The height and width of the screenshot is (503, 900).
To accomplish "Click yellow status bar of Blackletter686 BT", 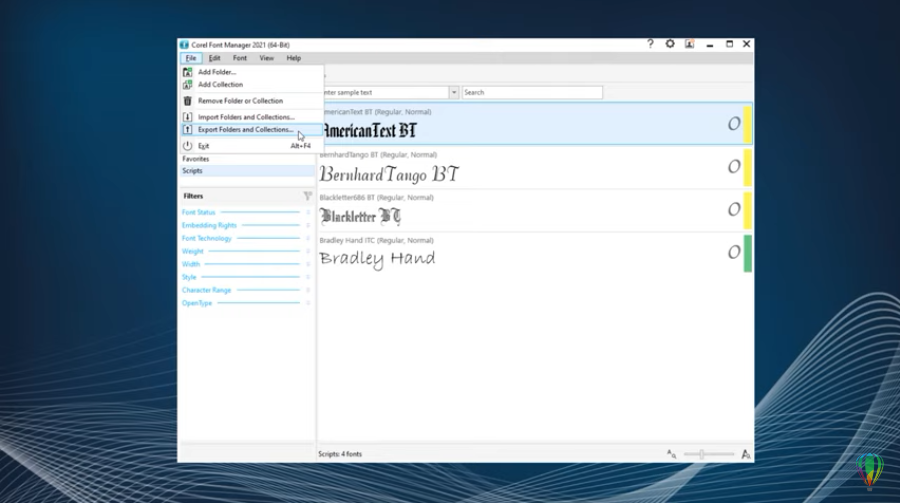I will click(747, 210).
